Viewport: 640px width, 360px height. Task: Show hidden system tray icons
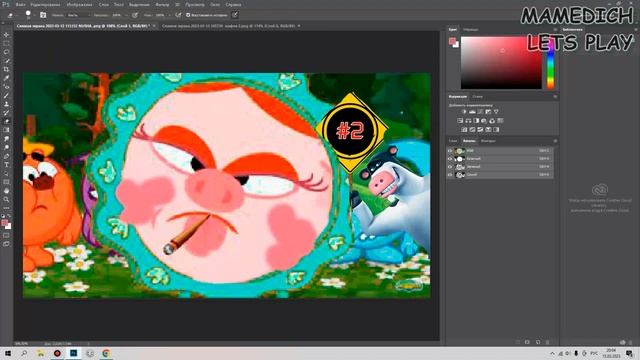(x=552, y=353)
